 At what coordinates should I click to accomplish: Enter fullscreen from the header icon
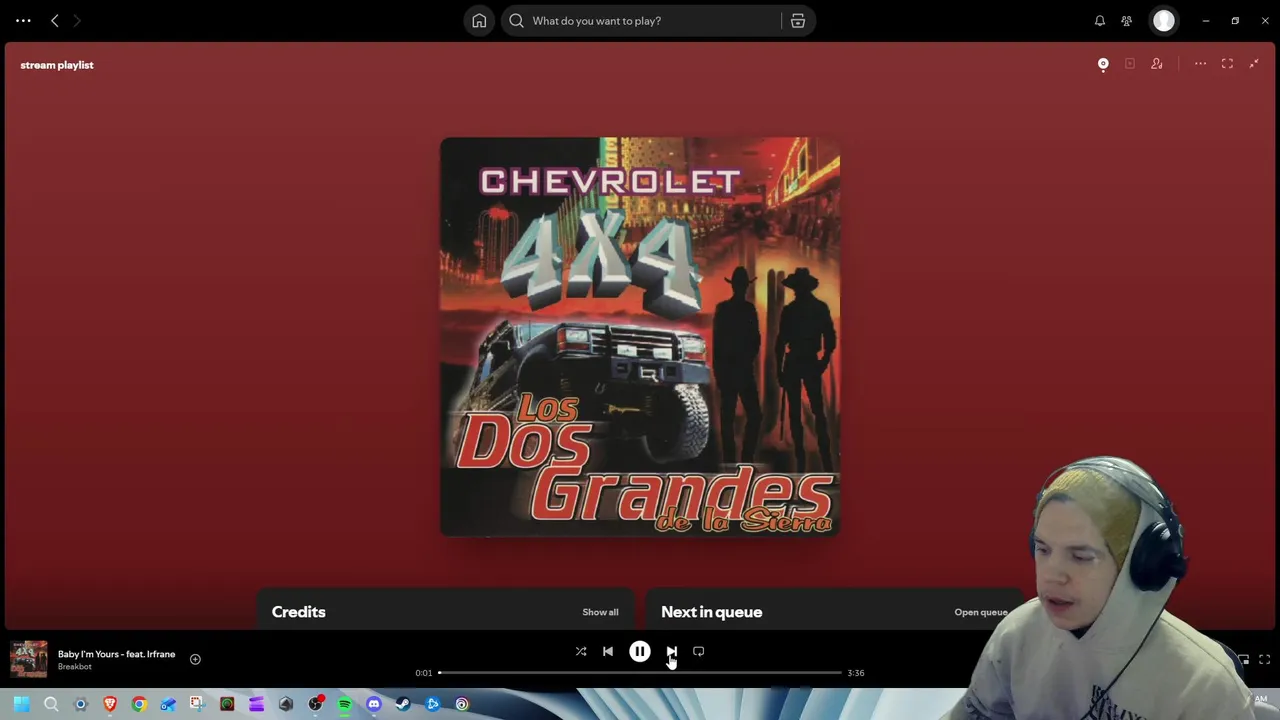click(x=1227, y=64)
